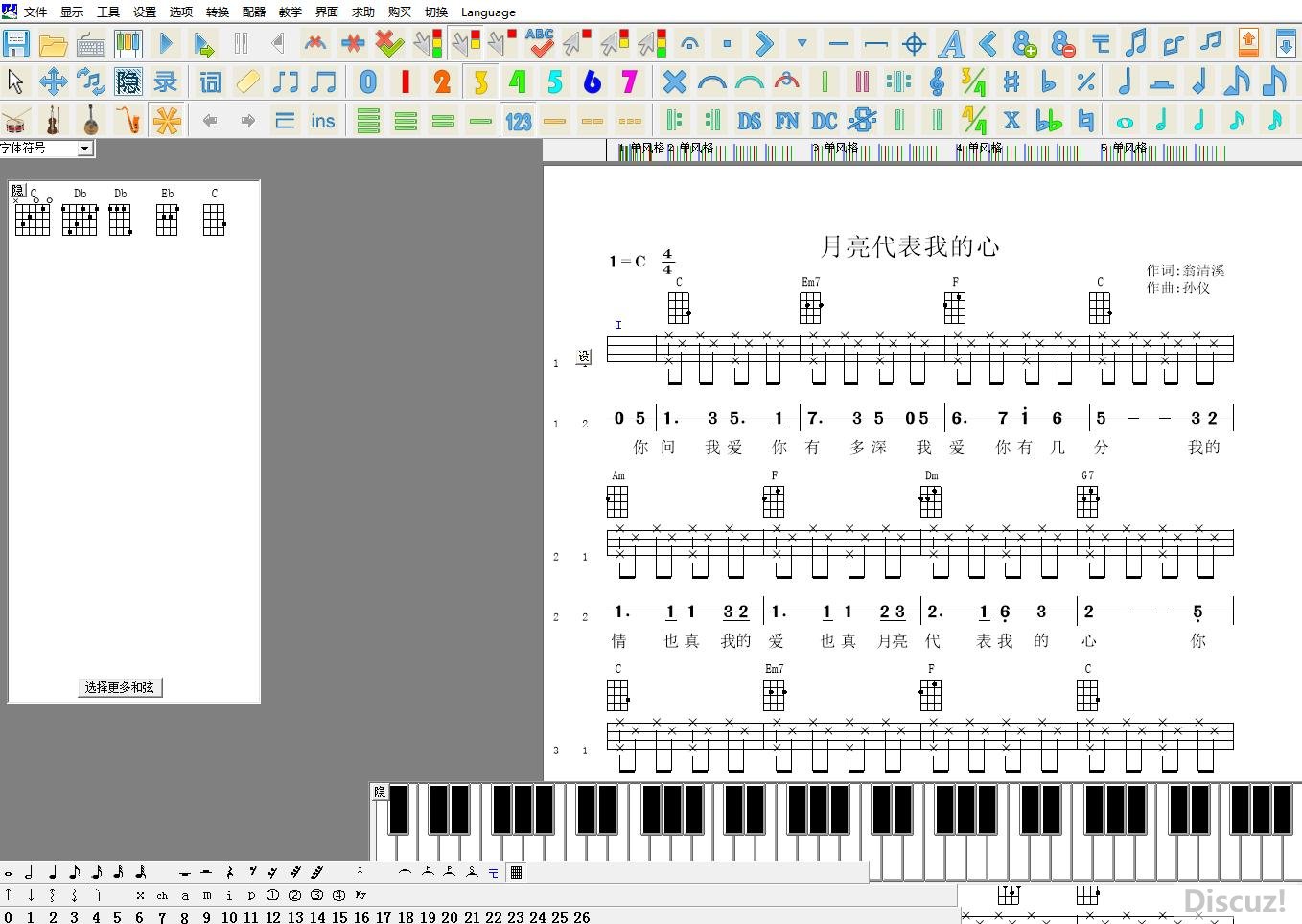Viewport: 1302px width, 924px height.
Task: Insert a double flat accidental
Action: (x=1048, y=120)
